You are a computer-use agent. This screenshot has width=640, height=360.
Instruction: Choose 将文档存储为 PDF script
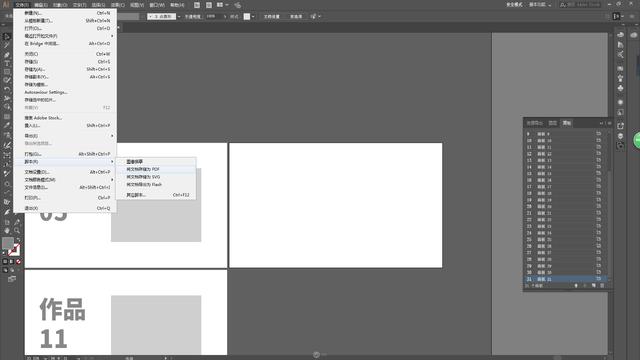156,169
